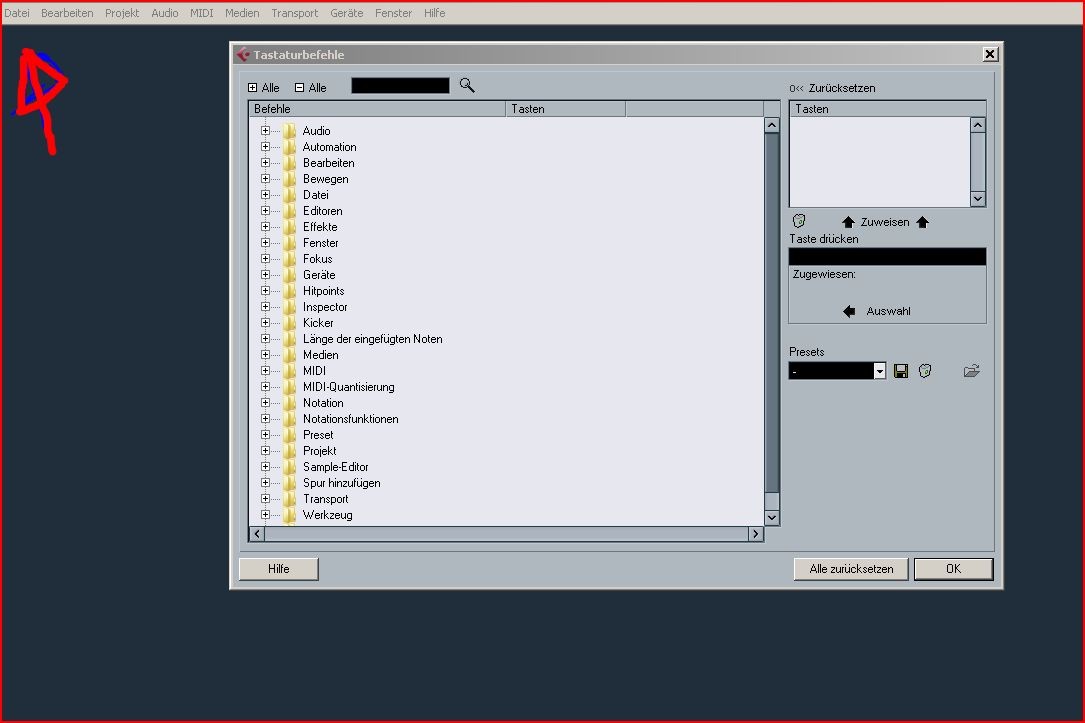Select Länge der eingefügten Noten row
This screenshot has height=723, width=1085.
coord(372,339)
